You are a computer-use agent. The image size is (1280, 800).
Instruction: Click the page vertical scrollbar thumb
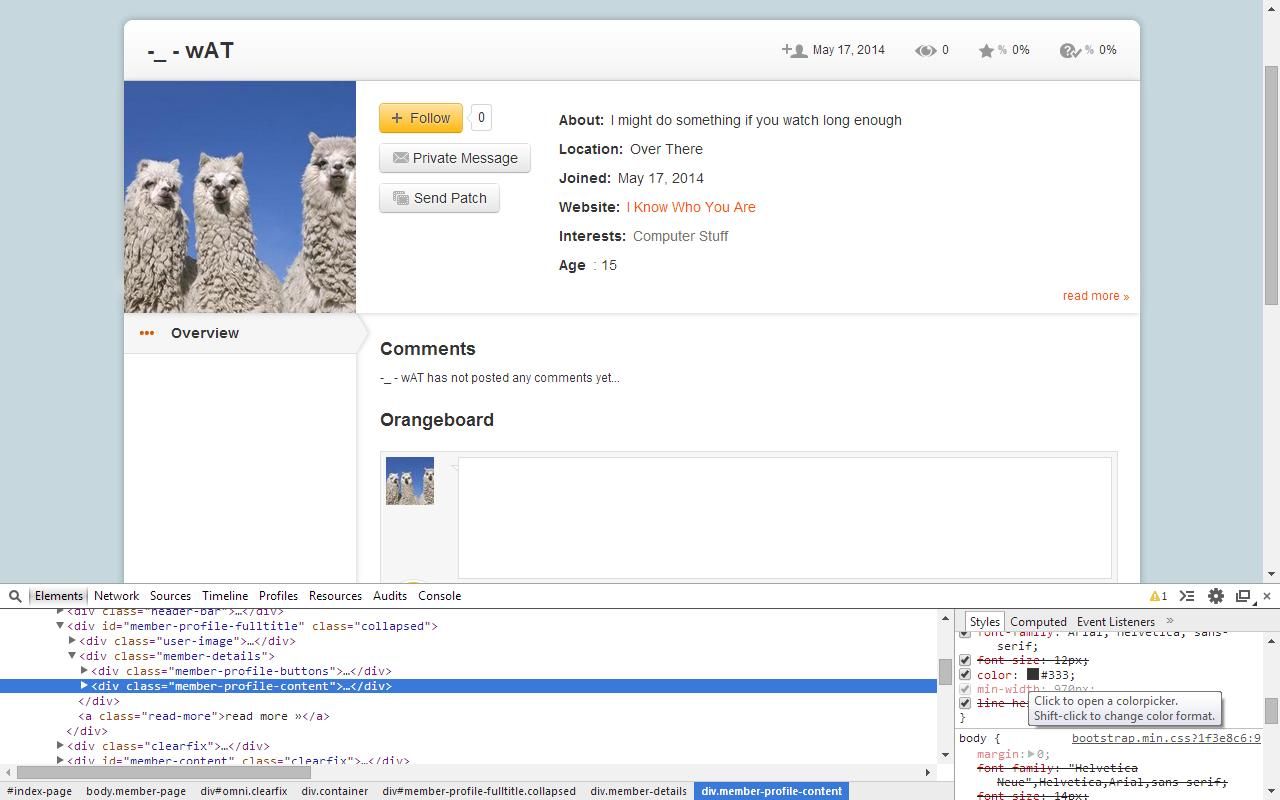pos(1272,185)
